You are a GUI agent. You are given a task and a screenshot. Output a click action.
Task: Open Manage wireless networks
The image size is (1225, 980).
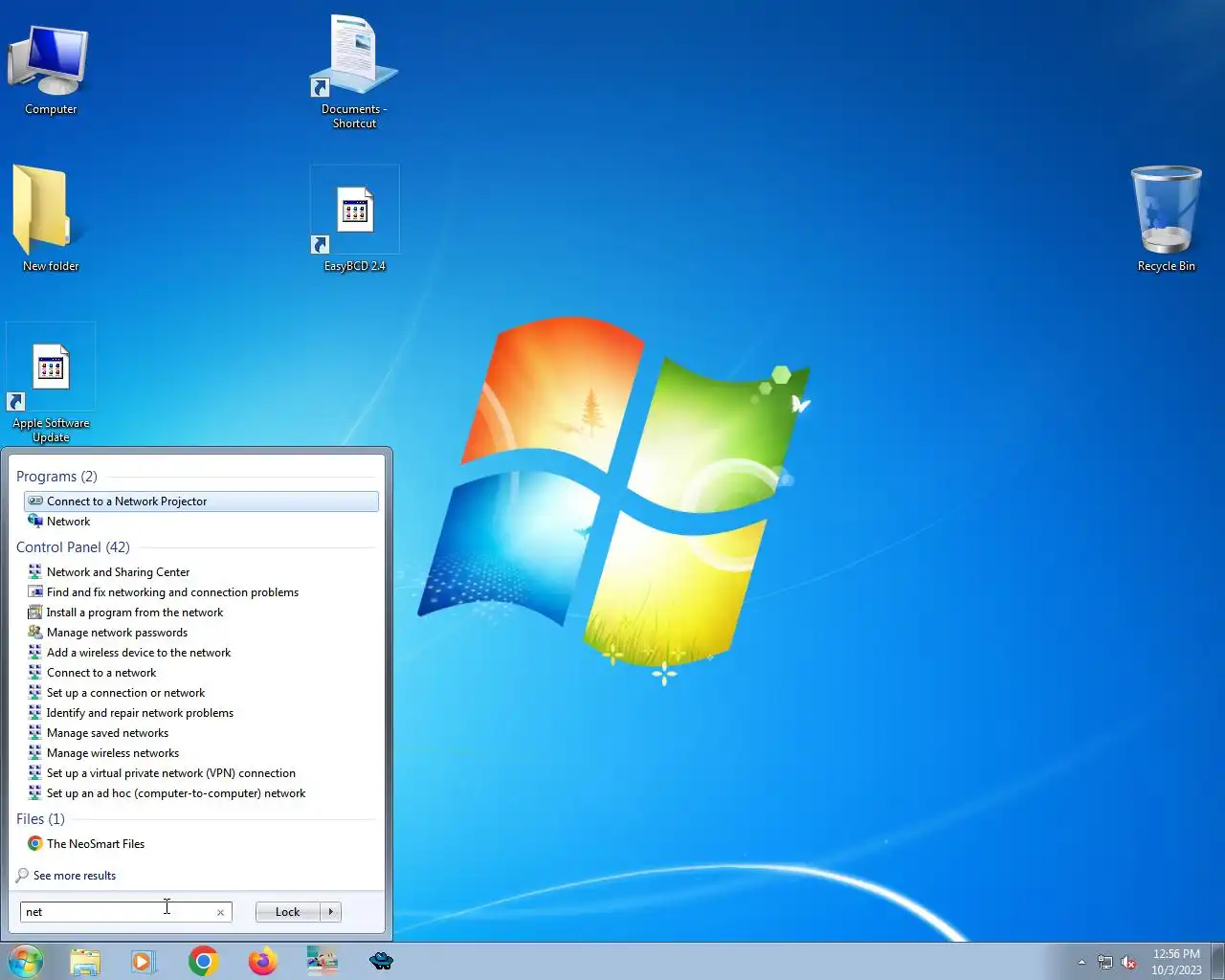click(201, 753)
